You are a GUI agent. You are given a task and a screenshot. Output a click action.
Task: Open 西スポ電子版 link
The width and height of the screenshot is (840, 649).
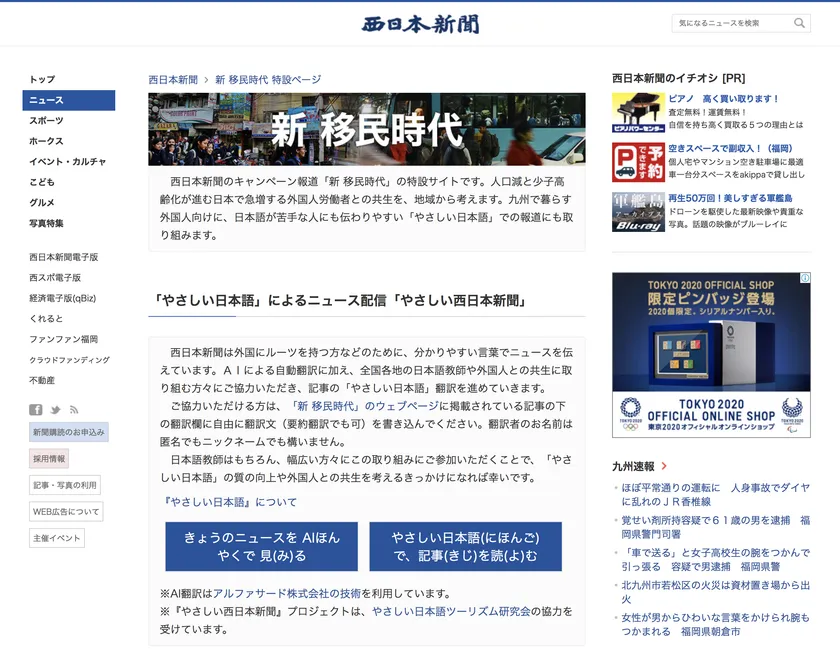[x=55, y=278]
